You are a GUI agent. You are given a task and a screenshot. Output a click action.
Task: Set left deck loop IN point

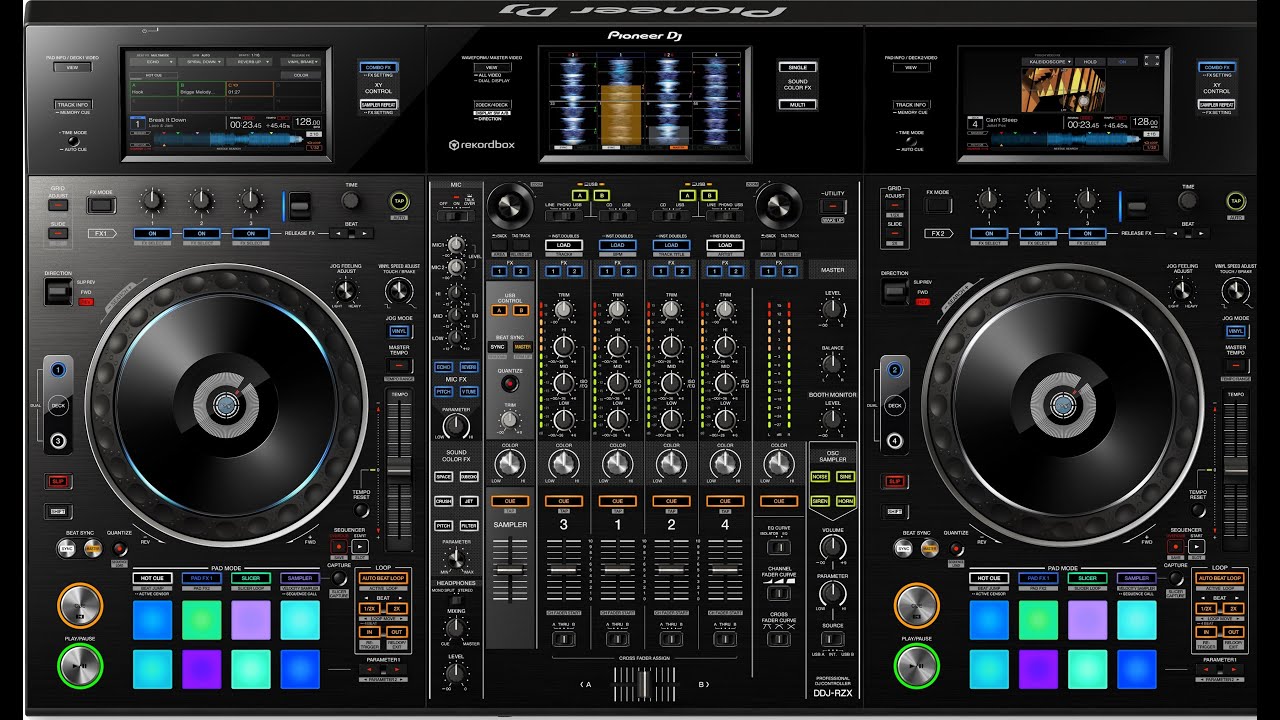coord(369,632)
